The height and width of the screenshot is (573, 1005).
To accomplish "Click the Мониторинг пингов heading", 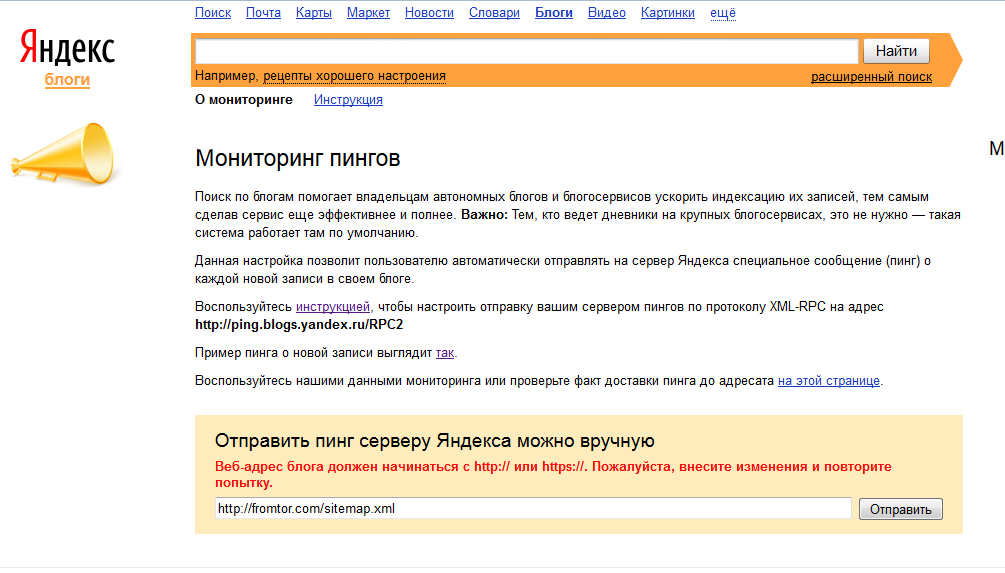I will 297,158.
